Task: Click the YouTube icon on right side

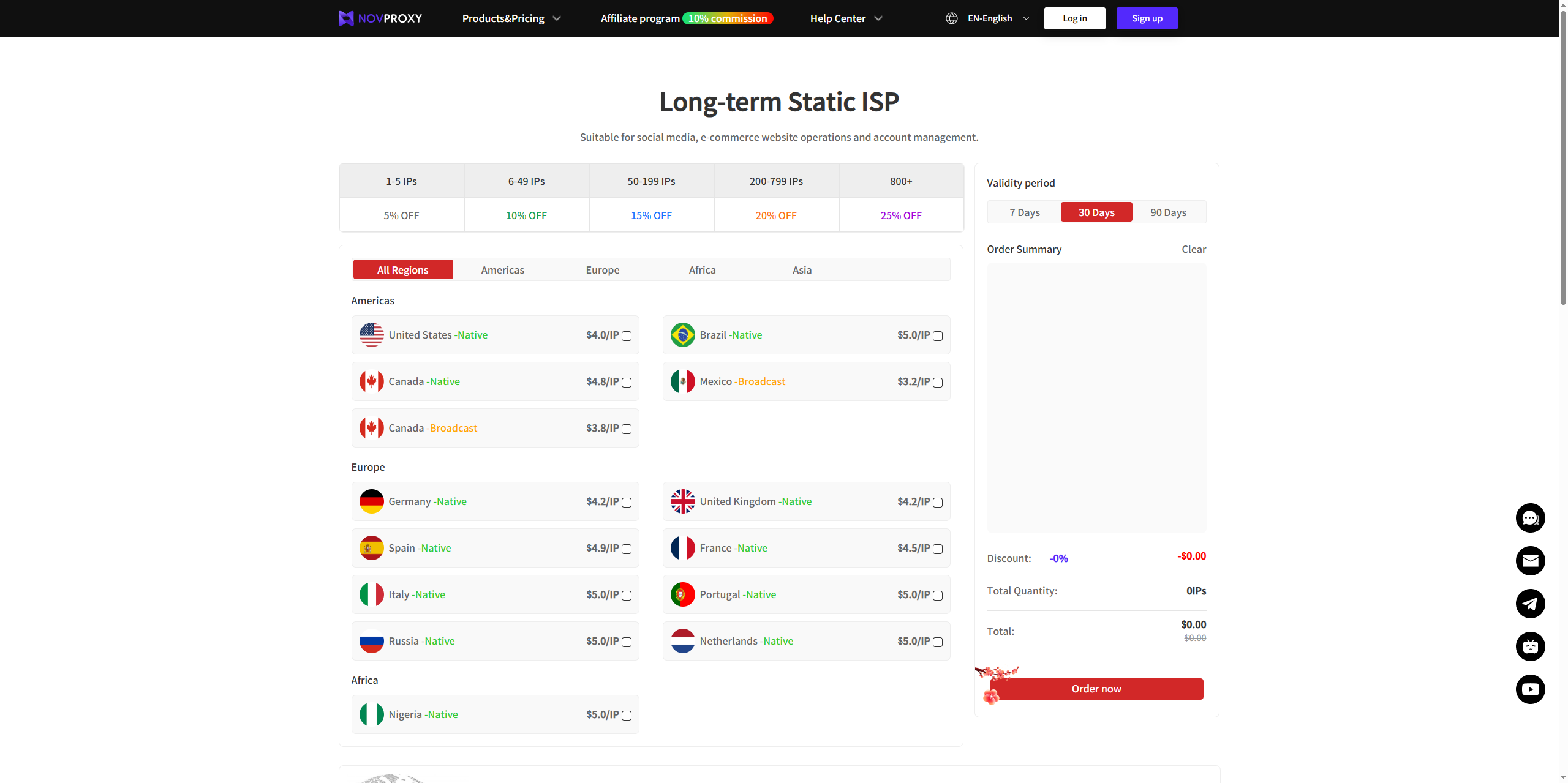Action: (x=1530, y=689)
